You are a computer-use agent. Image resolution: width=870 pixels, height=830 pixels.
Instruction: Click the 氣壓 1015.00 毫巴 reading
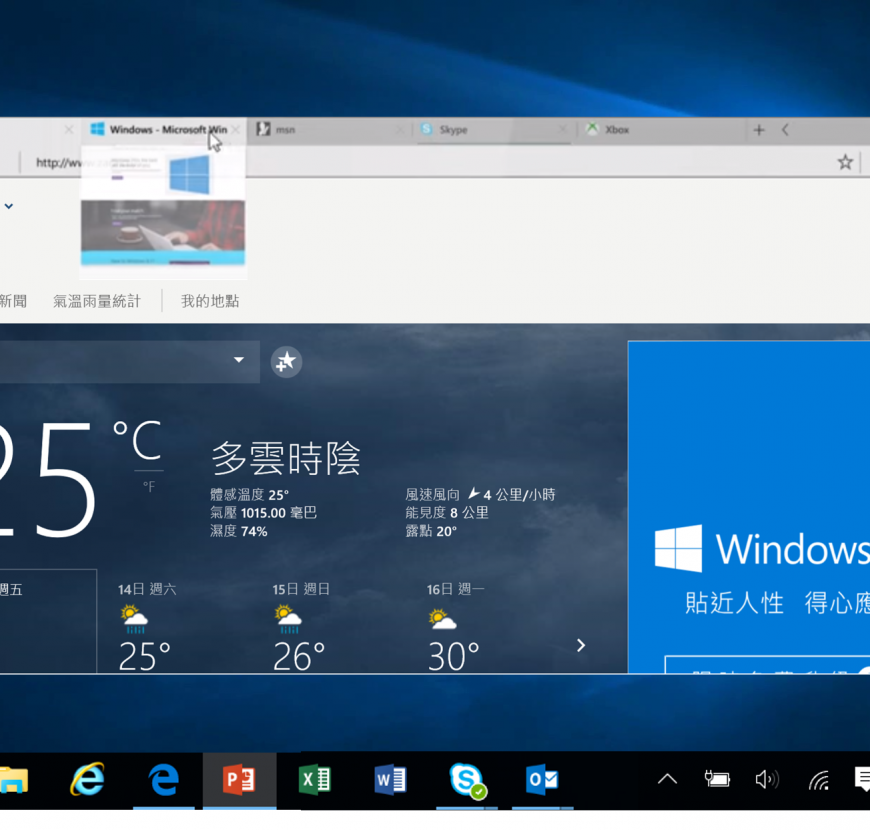(x=264, y=513)
